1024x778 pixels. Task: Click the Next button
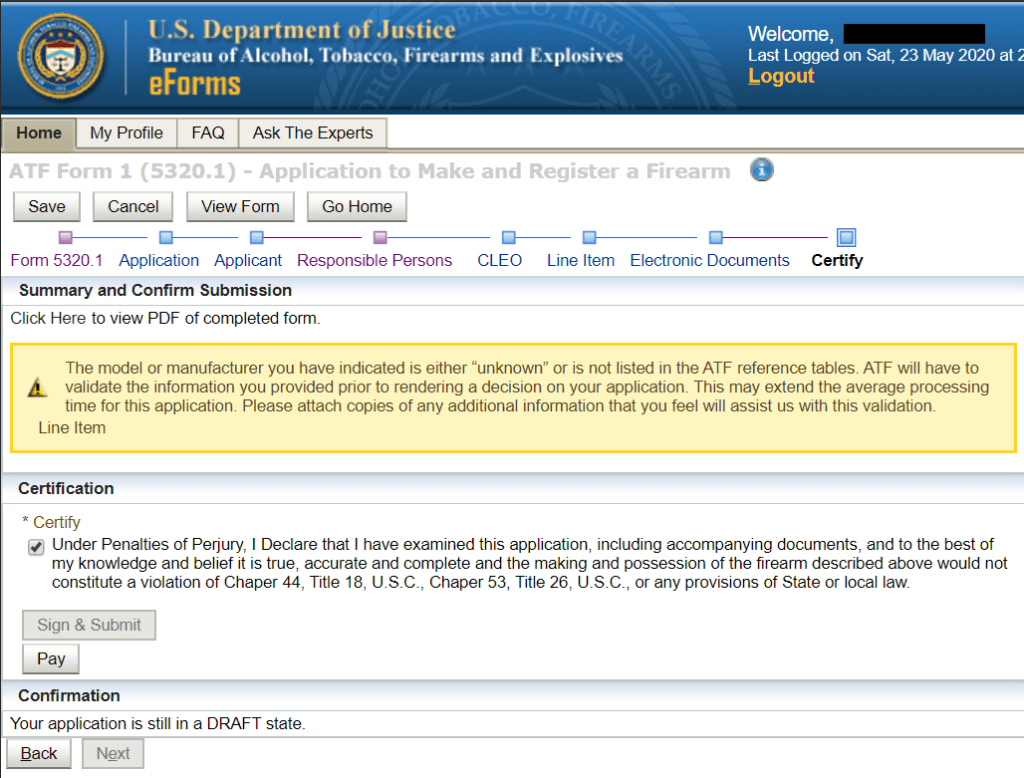(113, 754)
